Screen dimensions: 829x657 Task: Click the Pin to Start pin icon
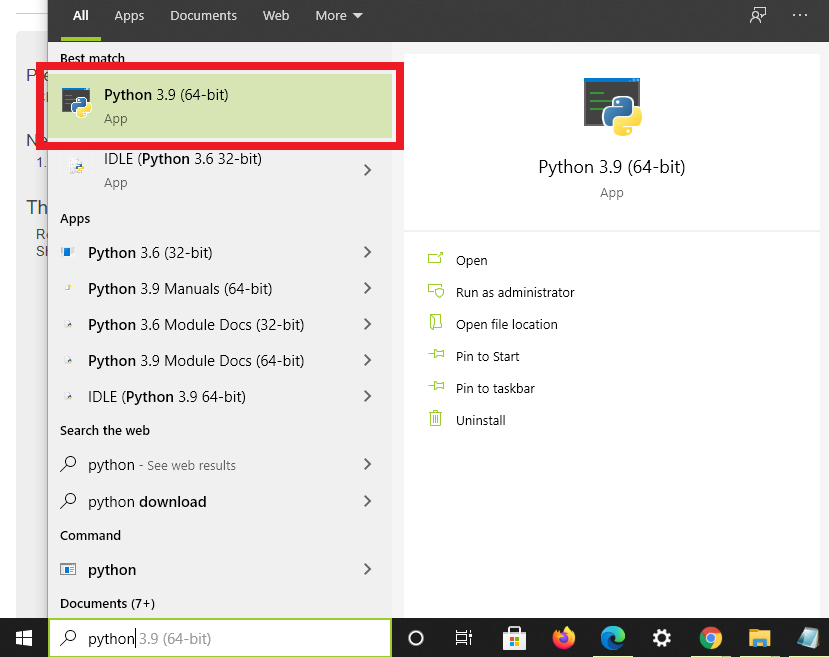tap(436, 354)
